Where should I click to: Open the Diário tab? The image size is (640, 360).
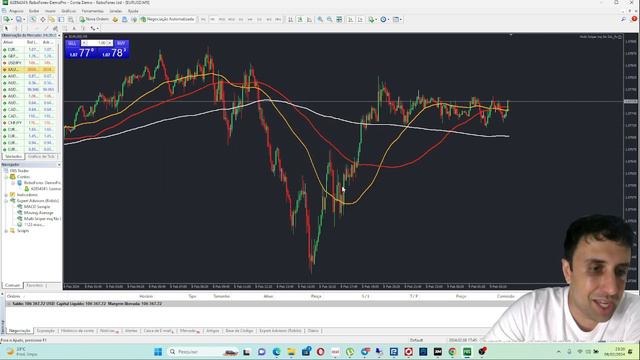313,331
